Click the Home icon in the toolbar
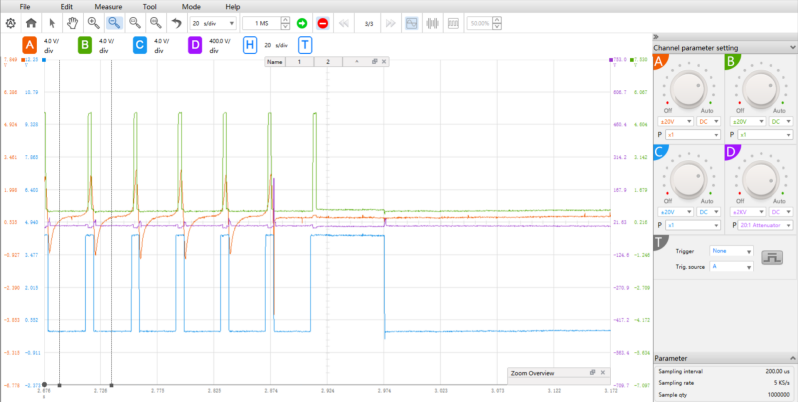 31,22
